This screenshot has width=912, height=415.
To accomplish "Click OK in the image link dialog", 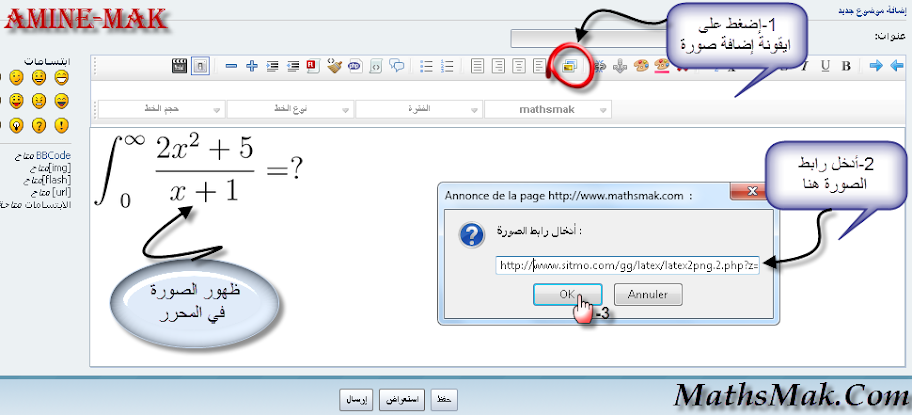I will pyautogui.click(x=567, y=294).
